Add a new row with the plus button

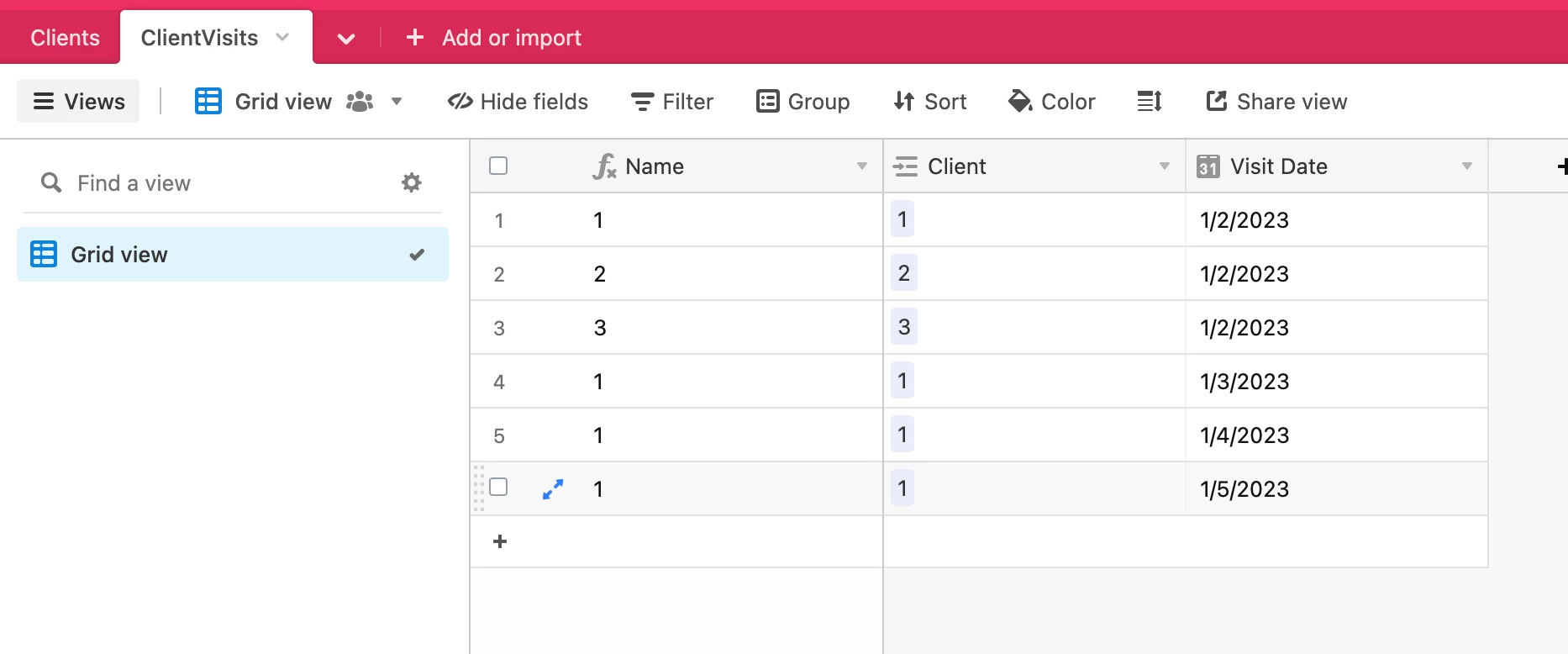pyautogui.click(x=500, y=541)
